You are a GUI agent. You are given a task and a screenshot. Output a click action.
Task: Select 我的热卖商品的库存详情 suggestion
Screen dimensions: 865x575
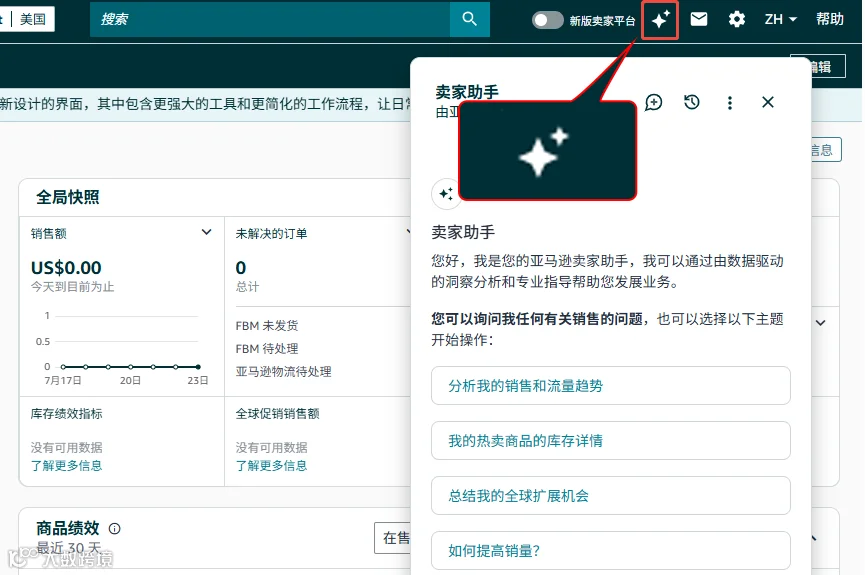point(610,440)
